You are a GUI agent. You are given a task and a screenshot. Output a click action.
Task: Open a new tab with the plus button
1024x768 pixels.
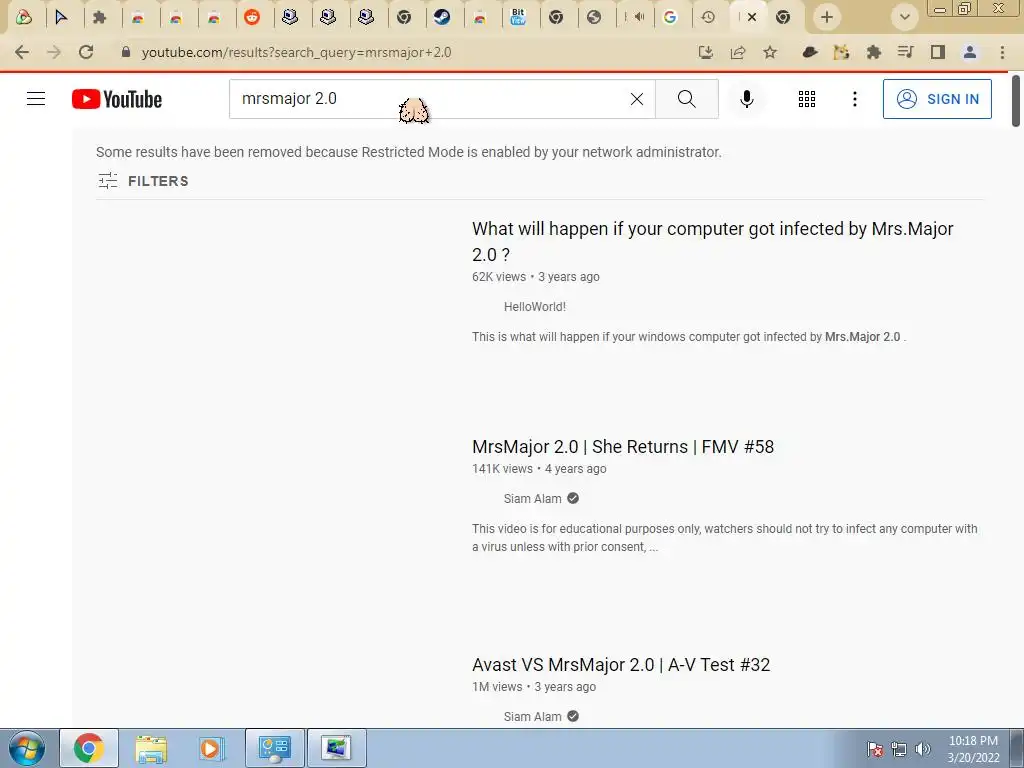point(827,17)
